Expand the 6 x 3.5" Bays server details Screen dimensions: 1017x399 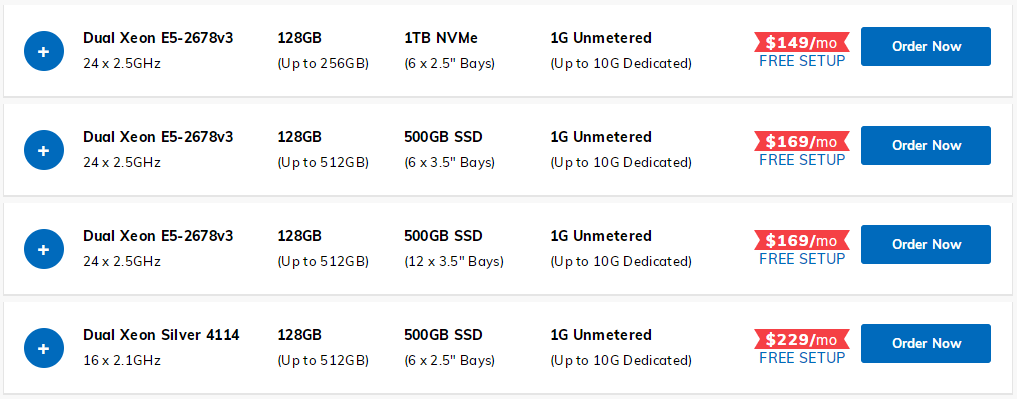[x=43, y=150]
